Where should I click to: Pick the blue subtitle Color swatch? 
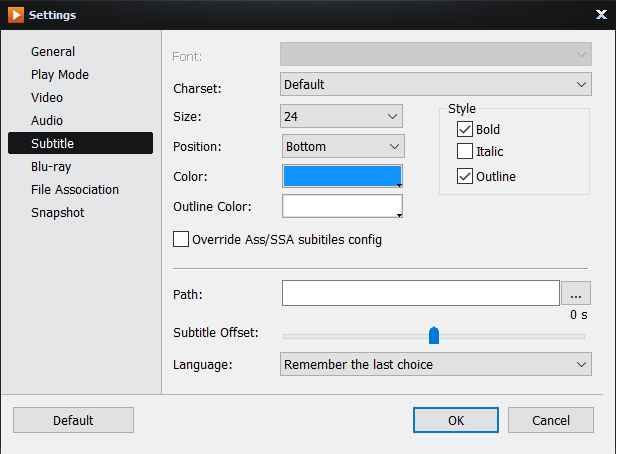[342, 177]
